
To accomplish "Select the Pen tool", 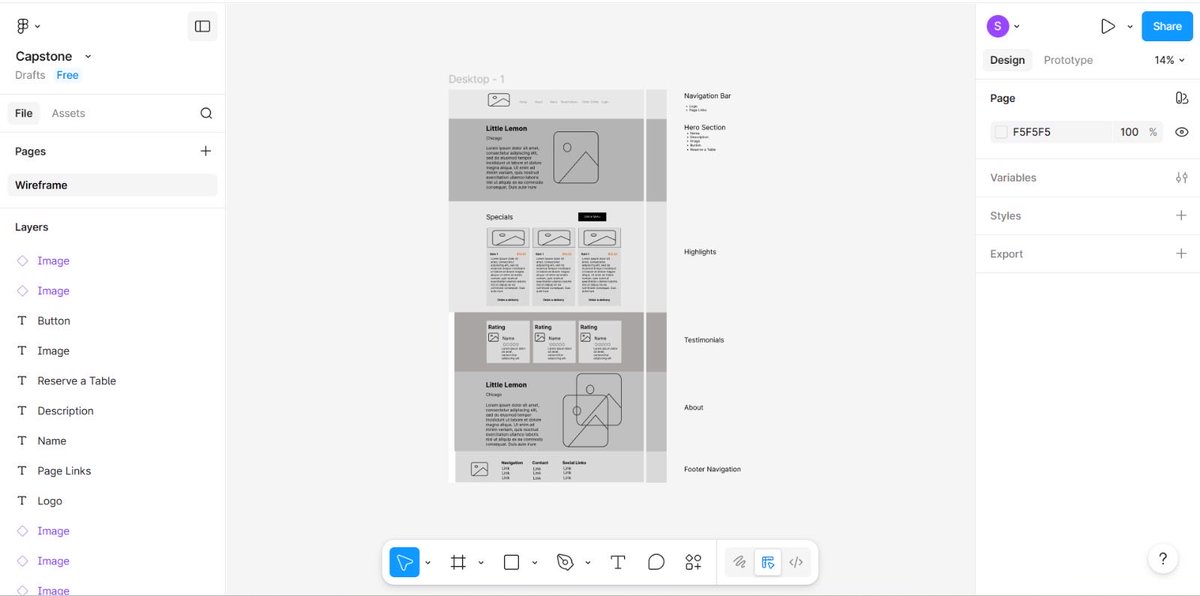I will pos(565,562).
